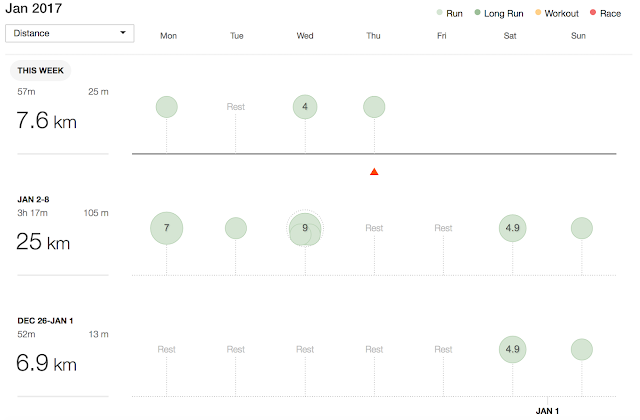Open the 9 km Wednesday run
The width and height of the screenshot is (640, 420).
point(305,228)
